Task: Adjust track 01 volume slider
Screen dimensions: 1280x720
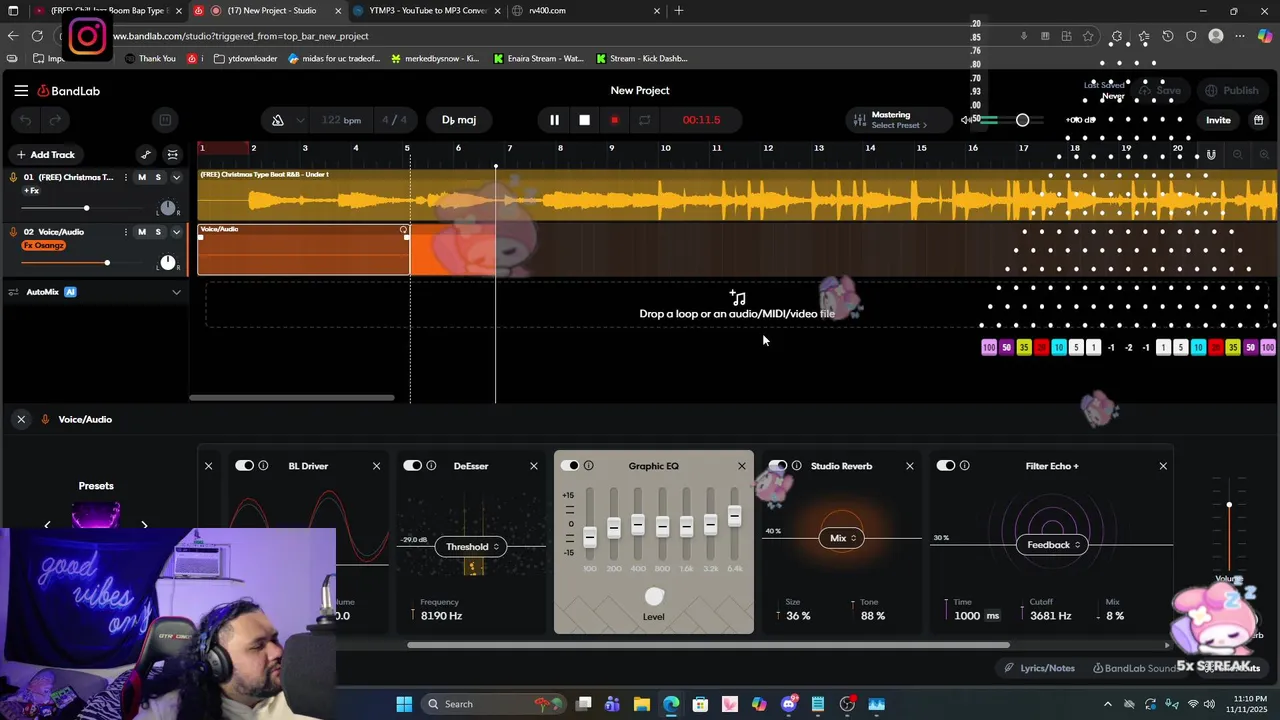Action: [x=86, y=208]
